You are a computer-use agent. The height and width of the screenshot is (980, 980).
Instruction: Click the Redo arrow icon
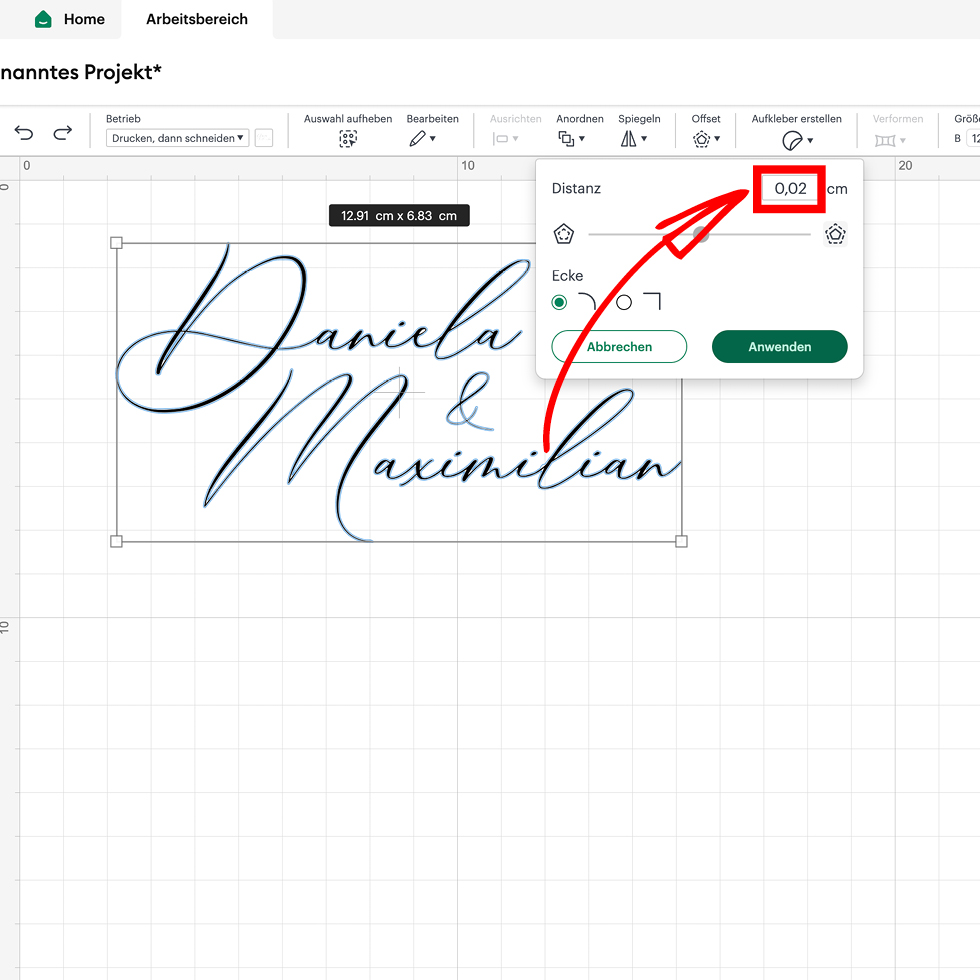point(62,133)
